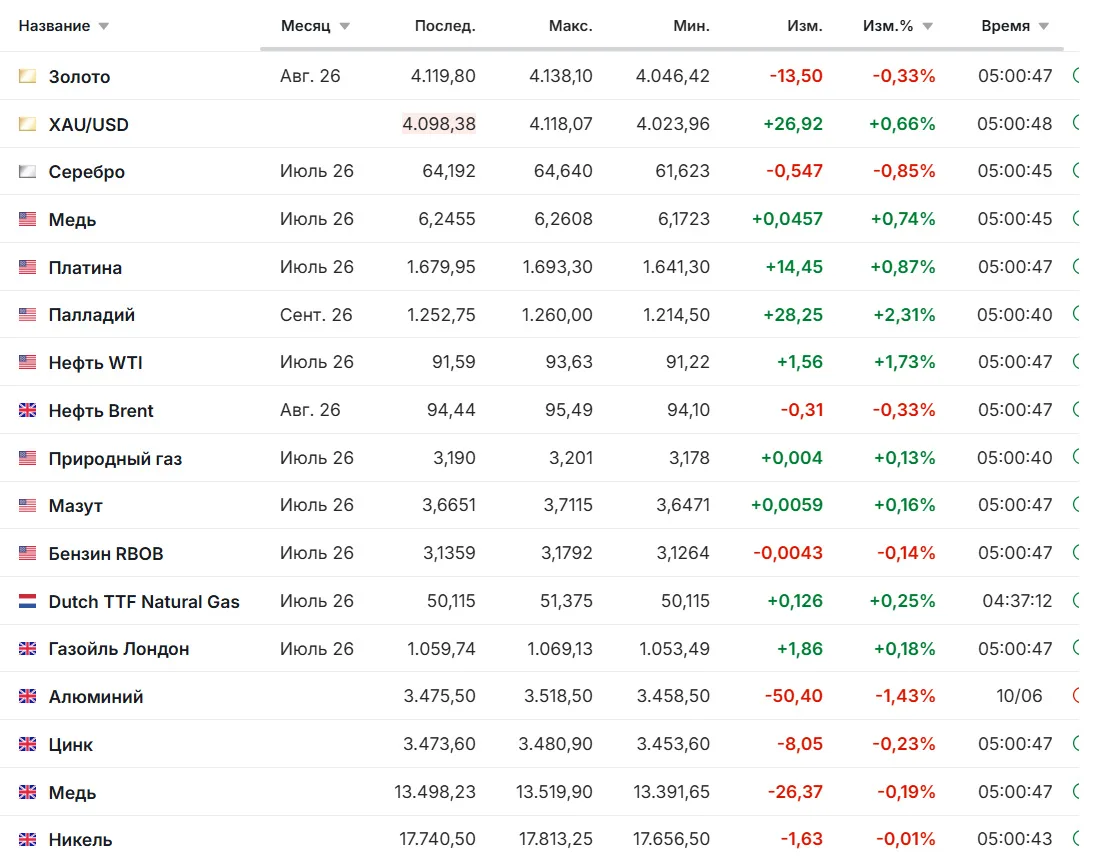Open the Нефть WTI instrument link
The width and height of the screenshot is (1101, 862).
(x=95, y=362)
